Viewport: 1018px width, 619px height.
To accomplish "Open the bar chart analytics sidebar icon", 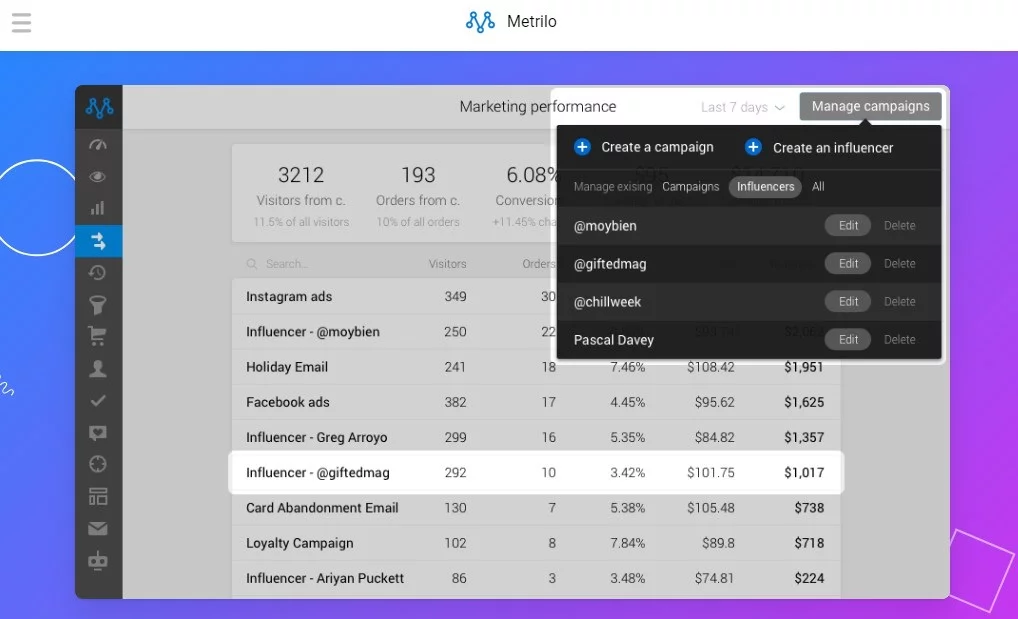I will point(98,208).
